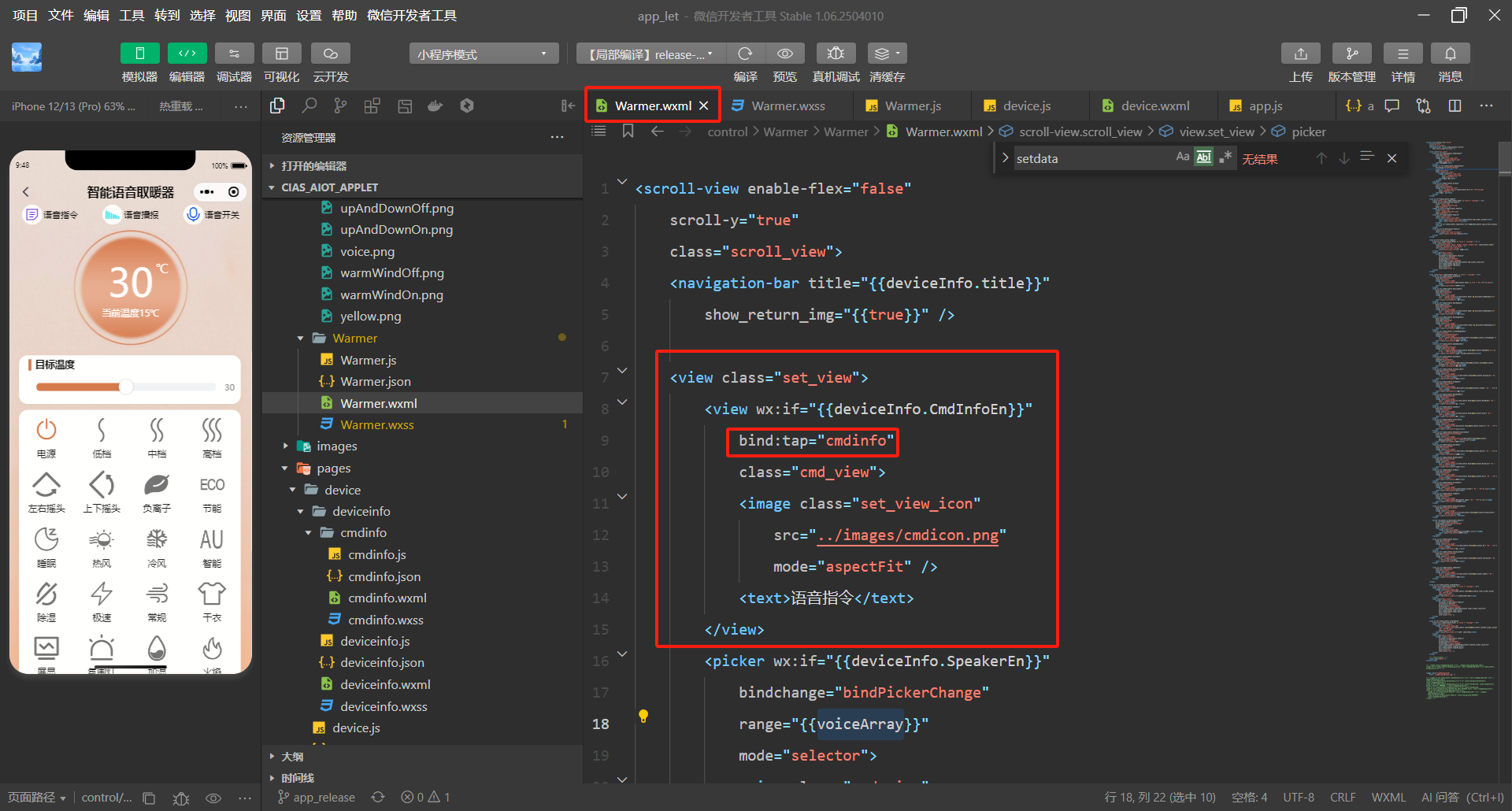Open the 工具 menu
This screenshot has width=1512, height=811.
pos(132,15)
